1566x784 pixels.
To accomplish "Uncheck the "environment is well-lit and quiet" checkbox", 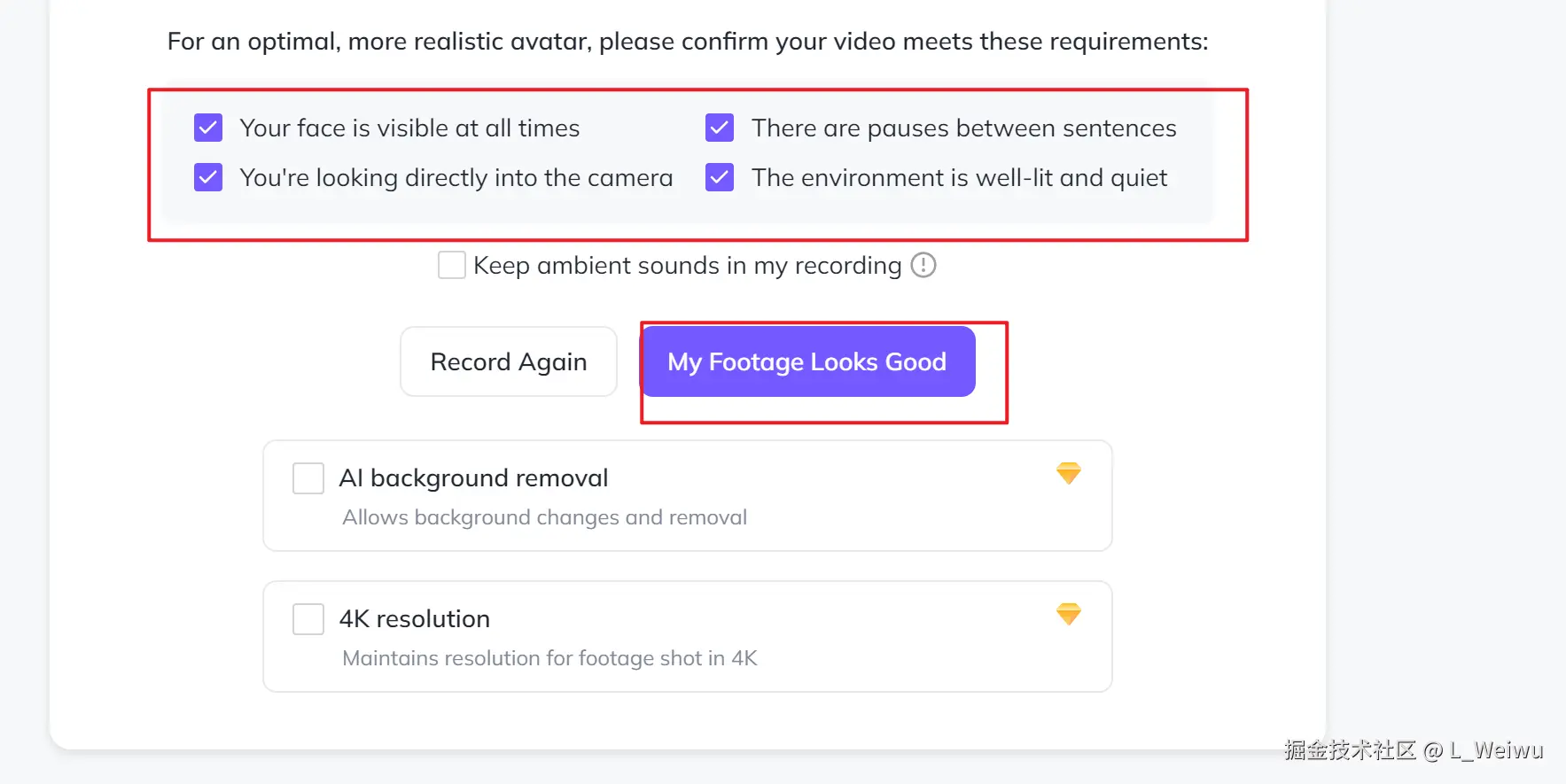I will (720, 177).
